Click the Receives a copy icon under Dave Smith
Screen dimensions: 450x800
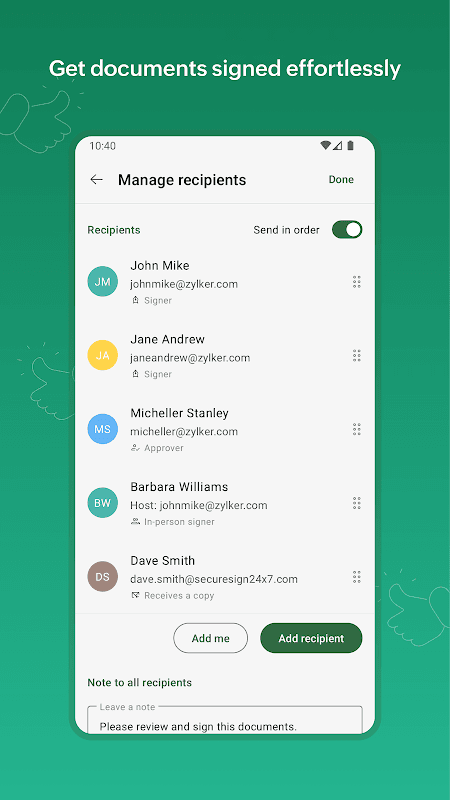pos(135,595)
